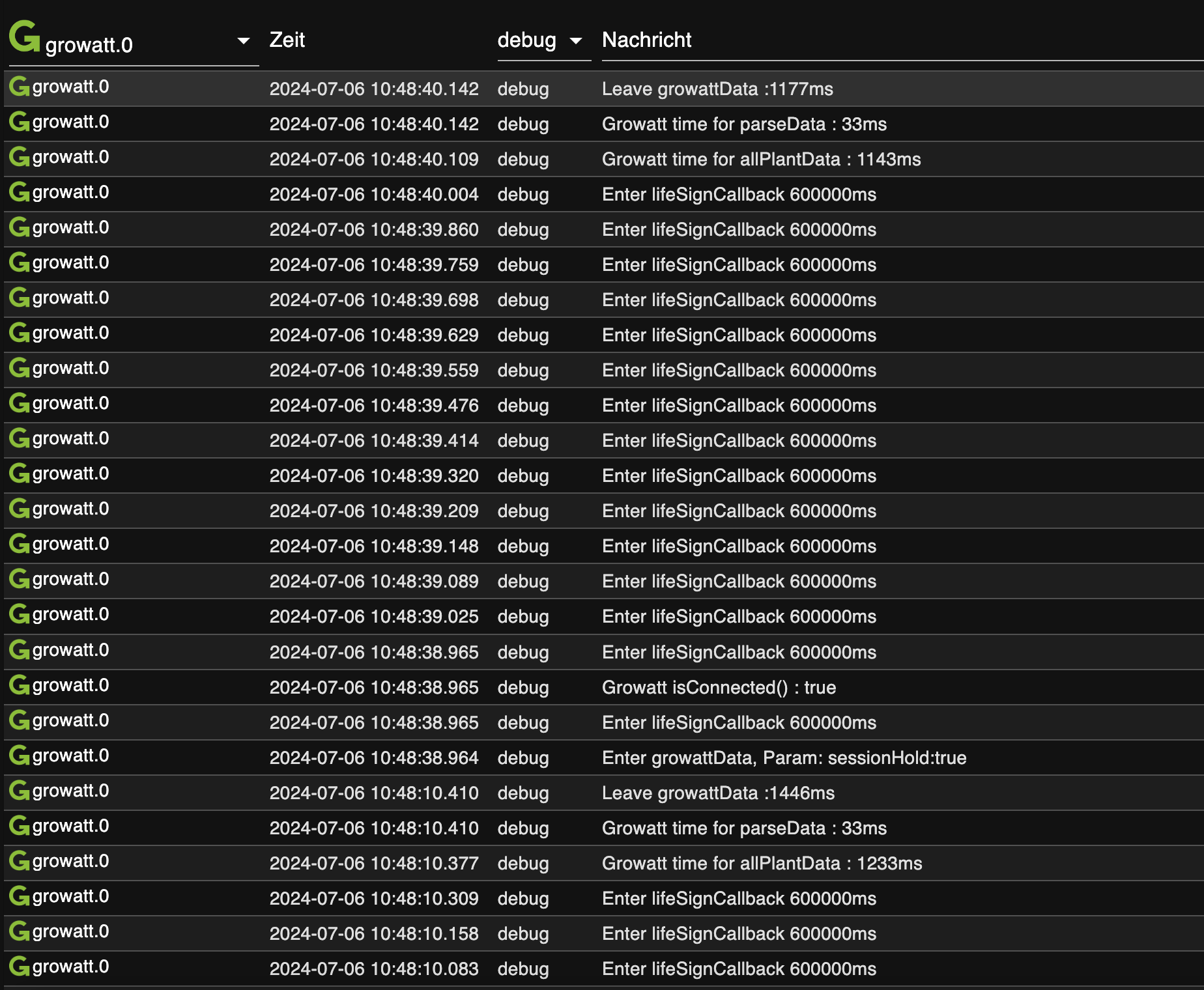
Task: Click the Growatt icon in the 10:48:10.377 row
Action: 20,861
